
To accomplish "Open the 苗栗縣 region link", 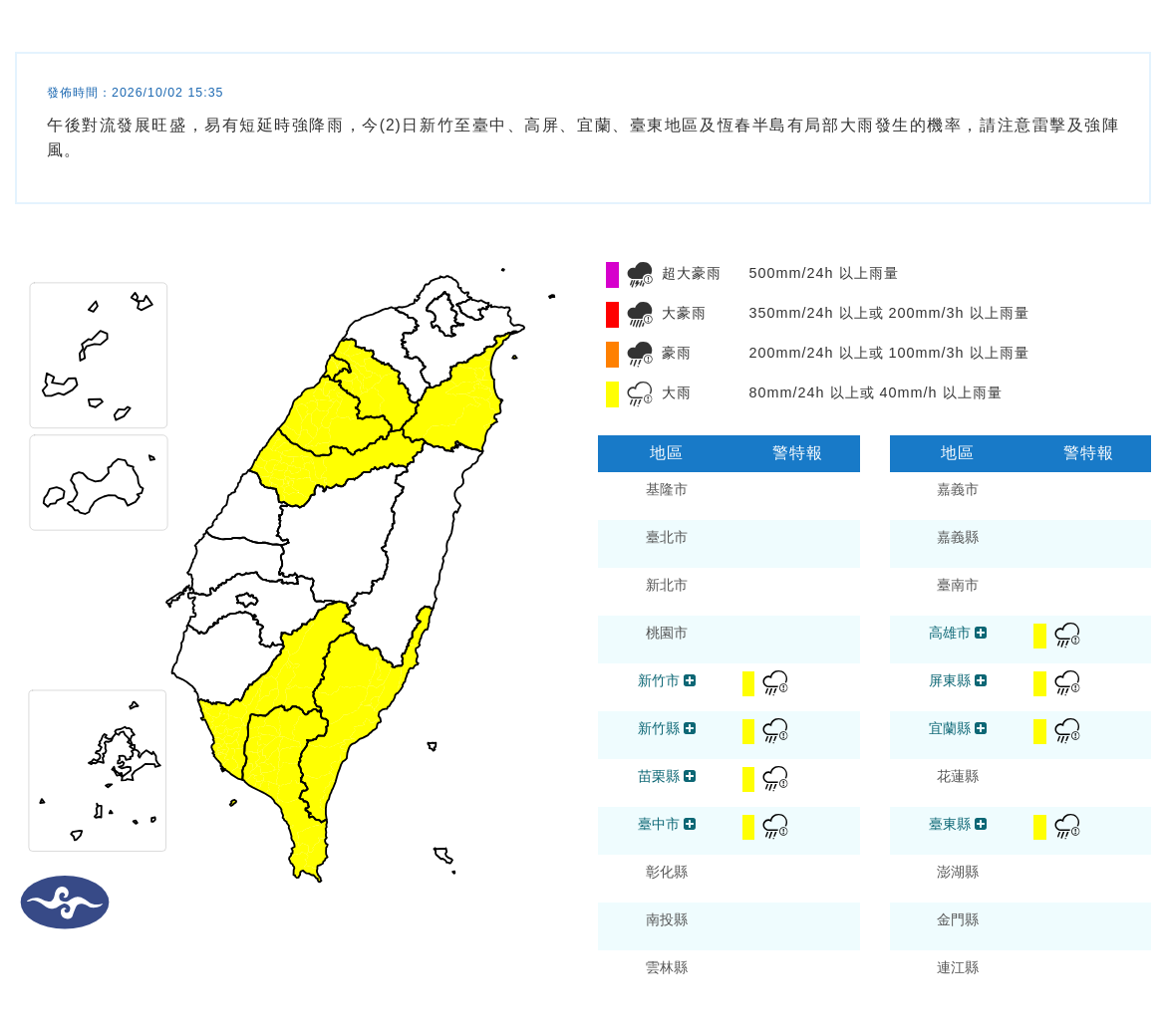I will (658, 776).
